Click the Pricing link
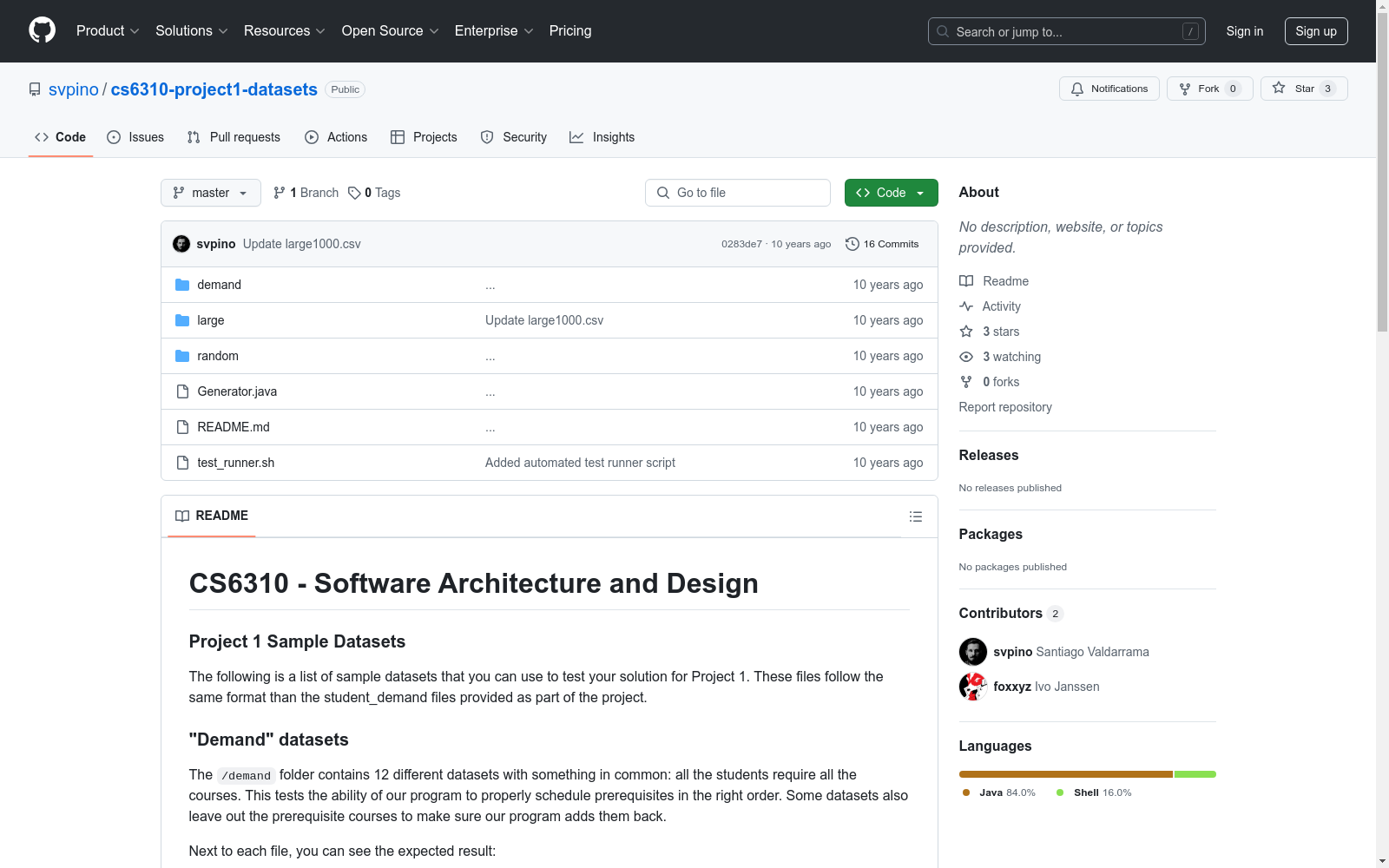Image resolution: width=1389 pixels, height=868 pixels. click(x=570, y=31)
